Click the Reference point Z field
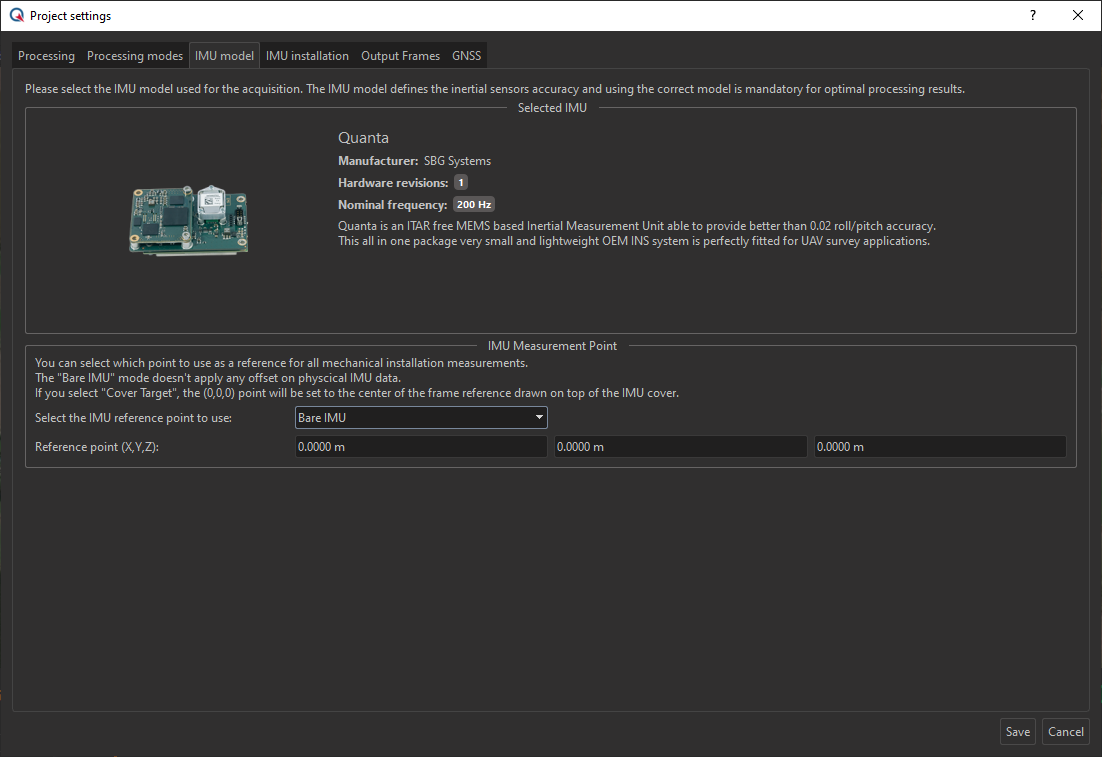Image resolution: width=1102 pixels, height=757 pixels. (x=940, y=447)
